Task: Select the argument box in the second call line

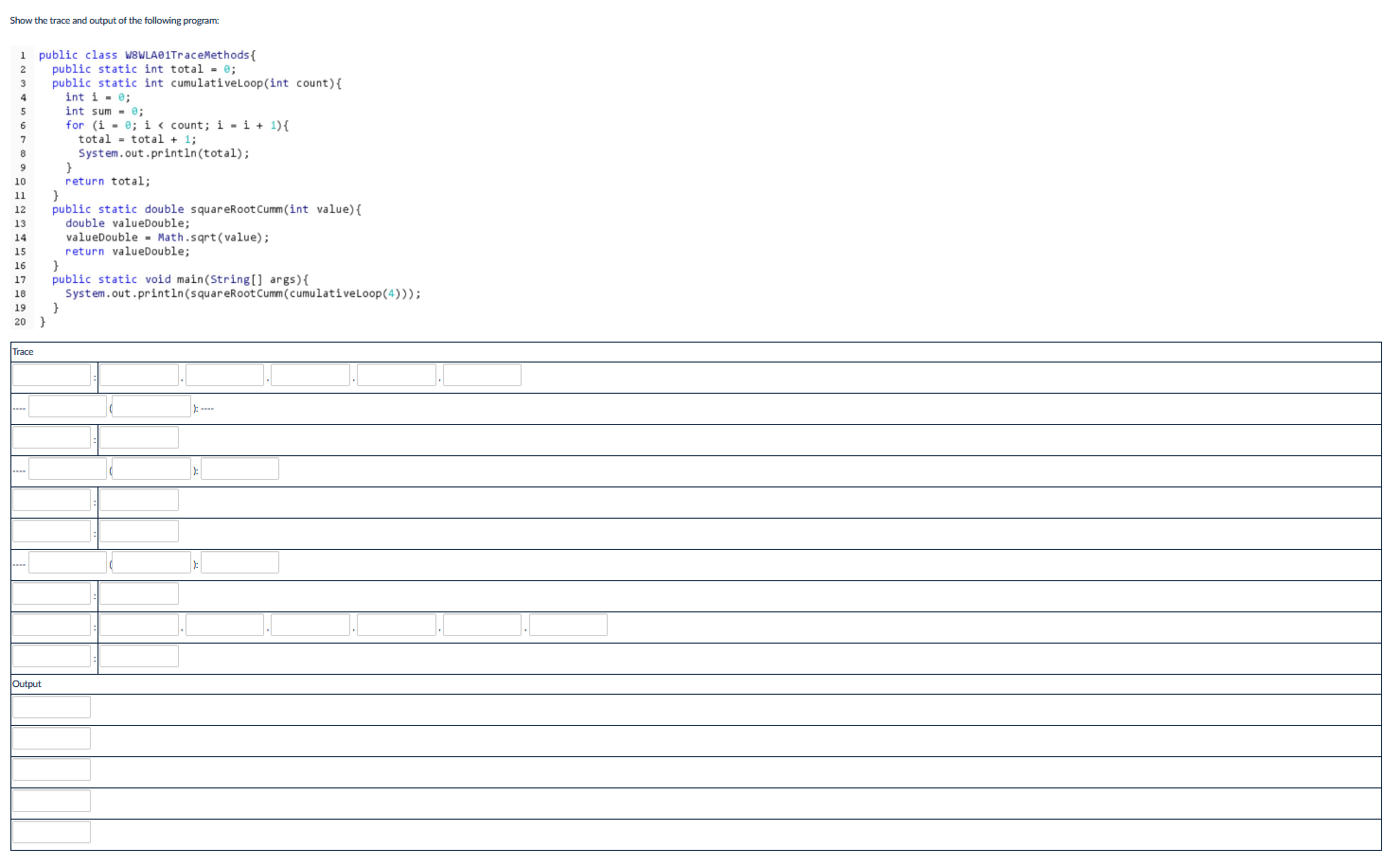Action: coord(151,468)
